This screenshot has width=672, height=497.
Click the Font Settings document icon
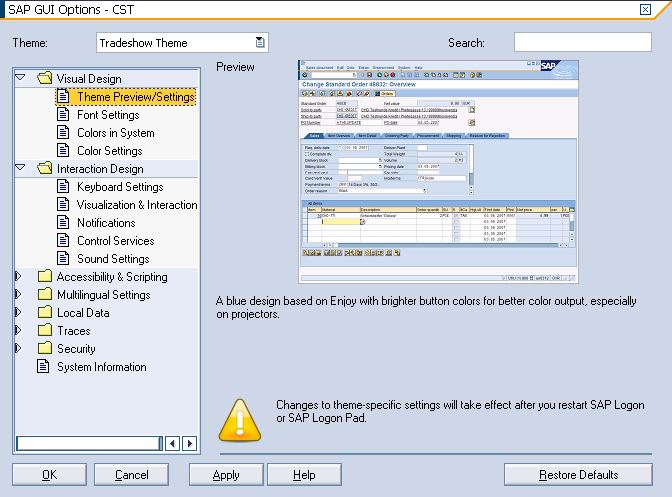[63, 114]
